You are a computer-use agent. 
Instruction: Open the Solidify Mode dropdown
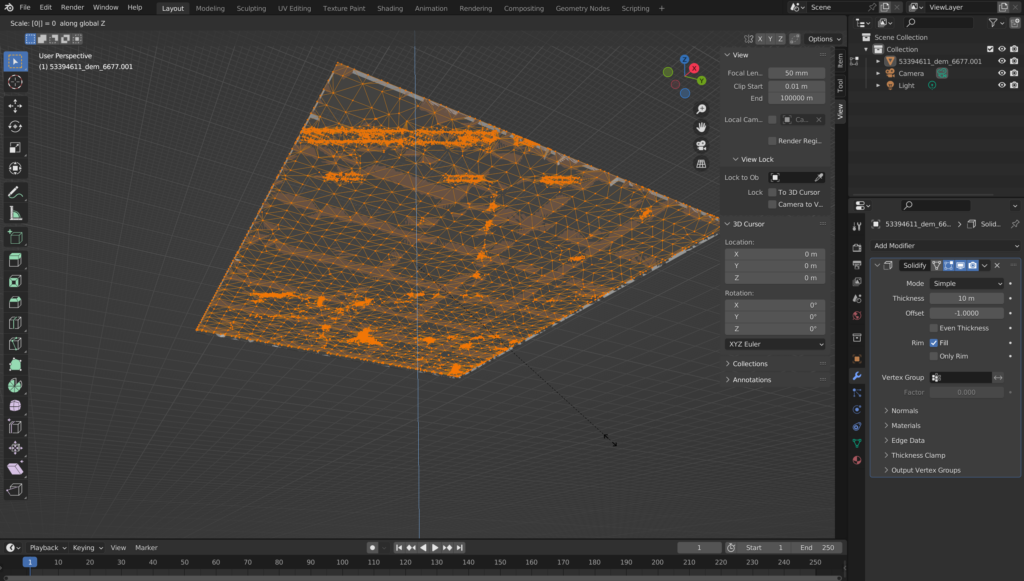coord(966,284)
